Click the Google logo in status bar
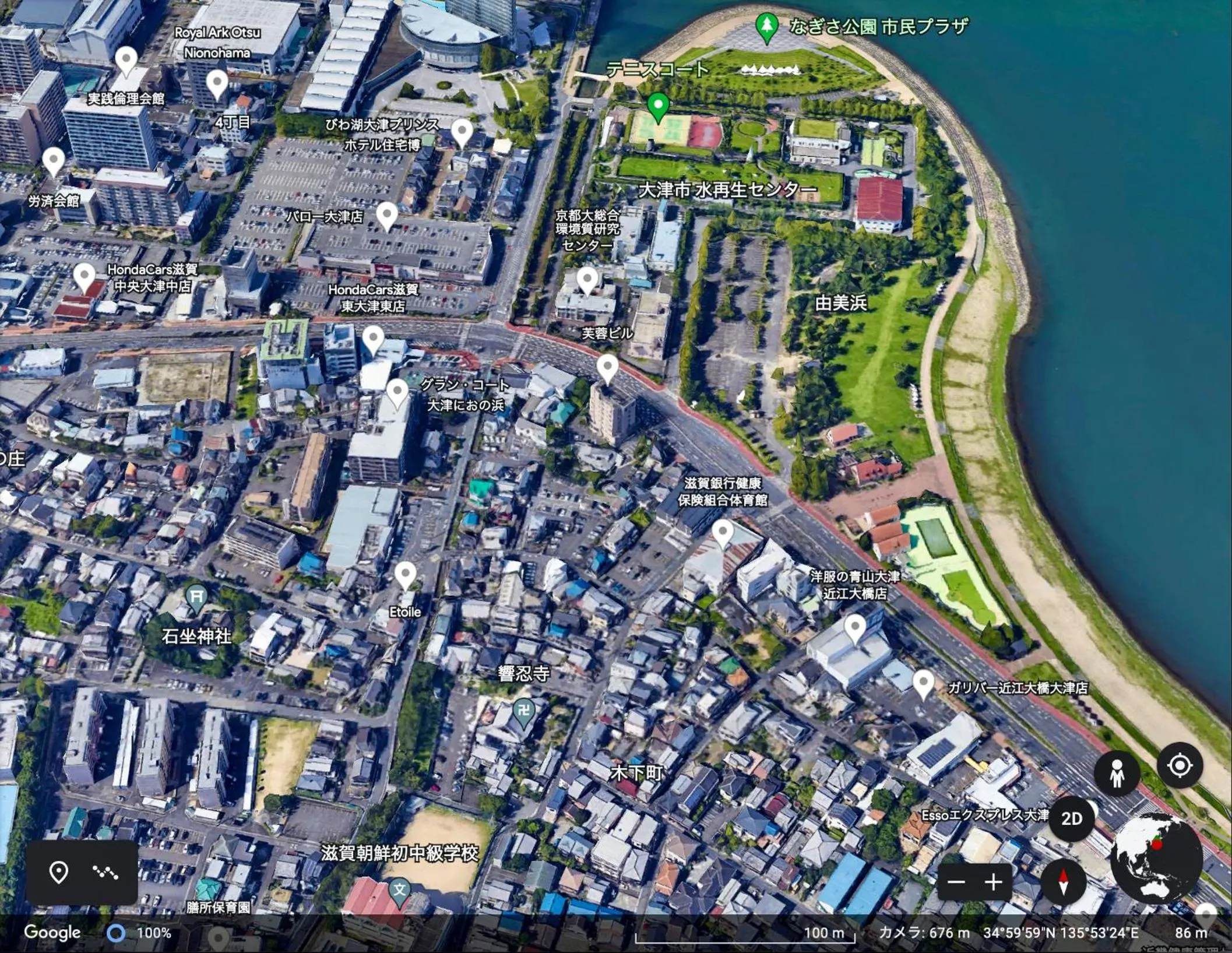This screenshot has height=953, width=1232. click(52, 933)
